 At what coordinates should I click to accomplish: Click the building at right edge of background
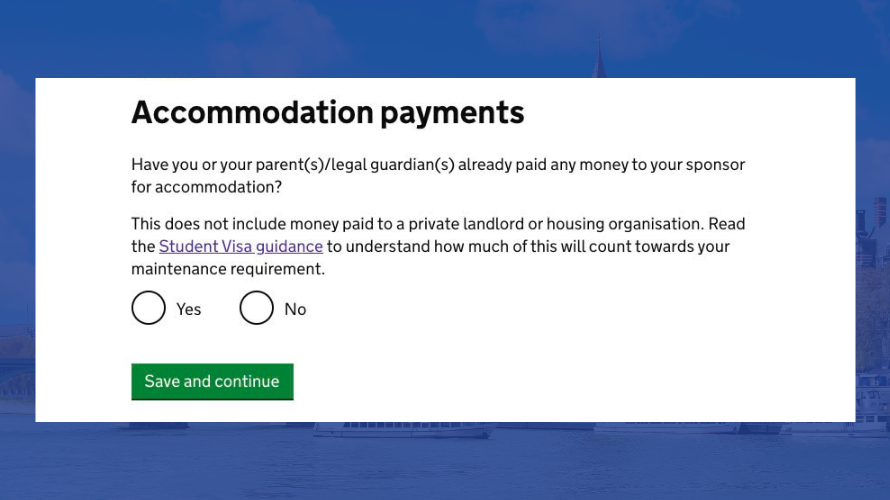872,233
